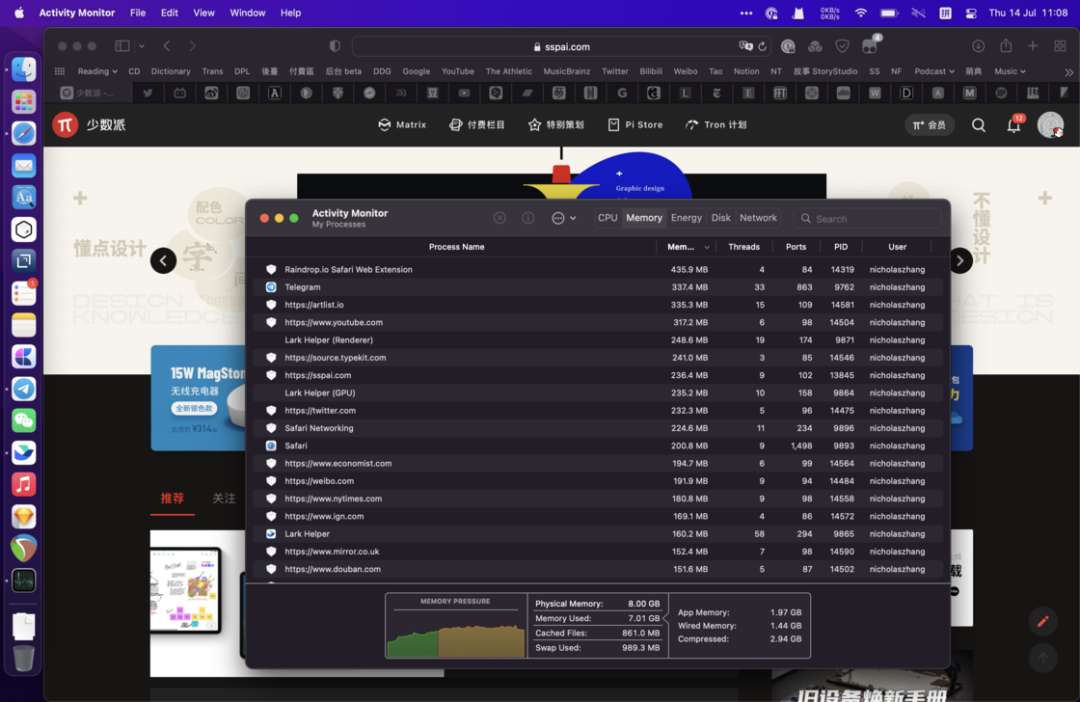
Task: Sort by the Process Name column
Action: click(x=456, y=247)
